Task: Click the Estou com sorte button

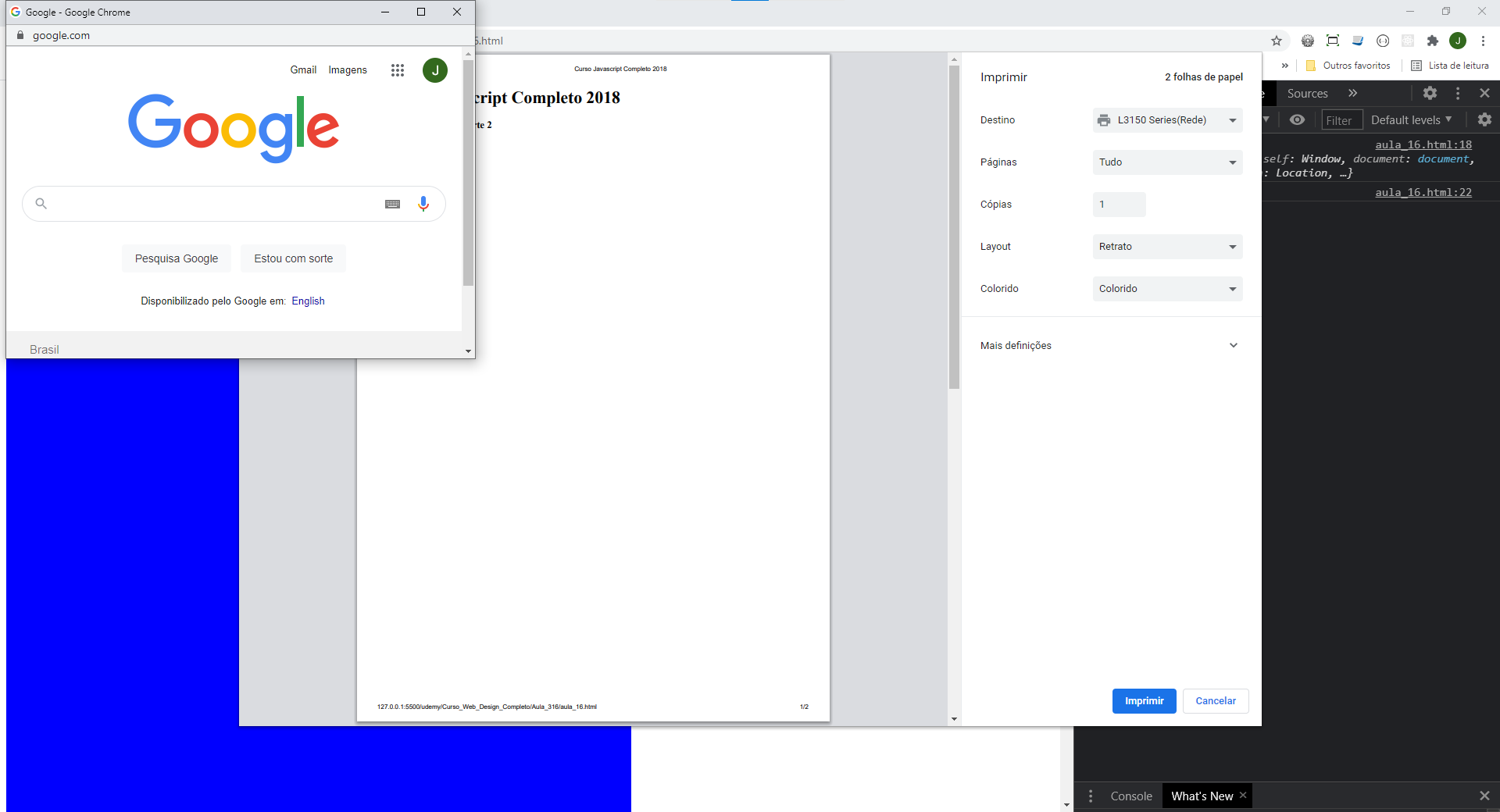Action: [293, 258]
